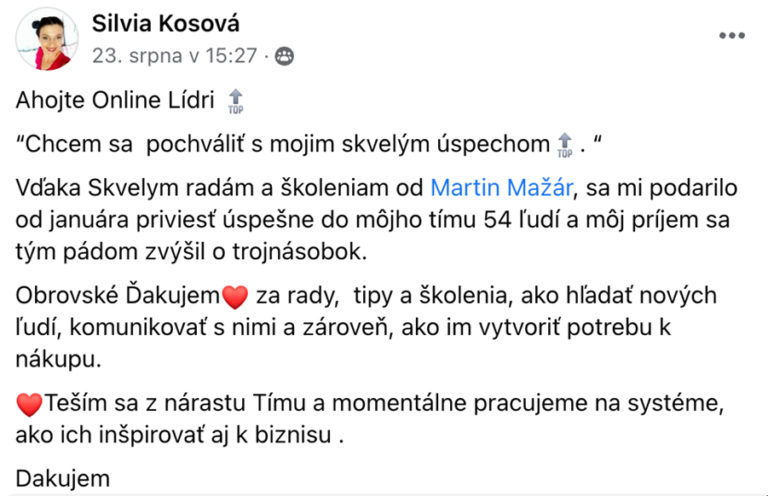768x496 pixels.
Task: Click red heart after Obrovské Ďakujem
Action: click(x=235, y=297)
